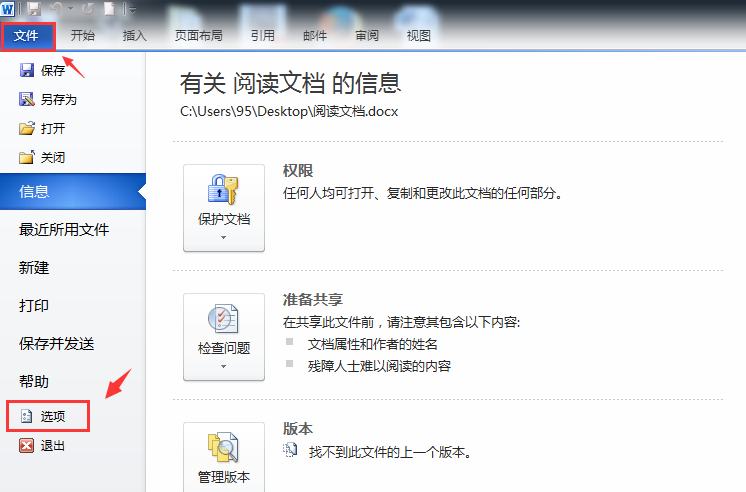The image size is (746, 492).
Task: Open the 管理版本 button
Action: point(224,457)
